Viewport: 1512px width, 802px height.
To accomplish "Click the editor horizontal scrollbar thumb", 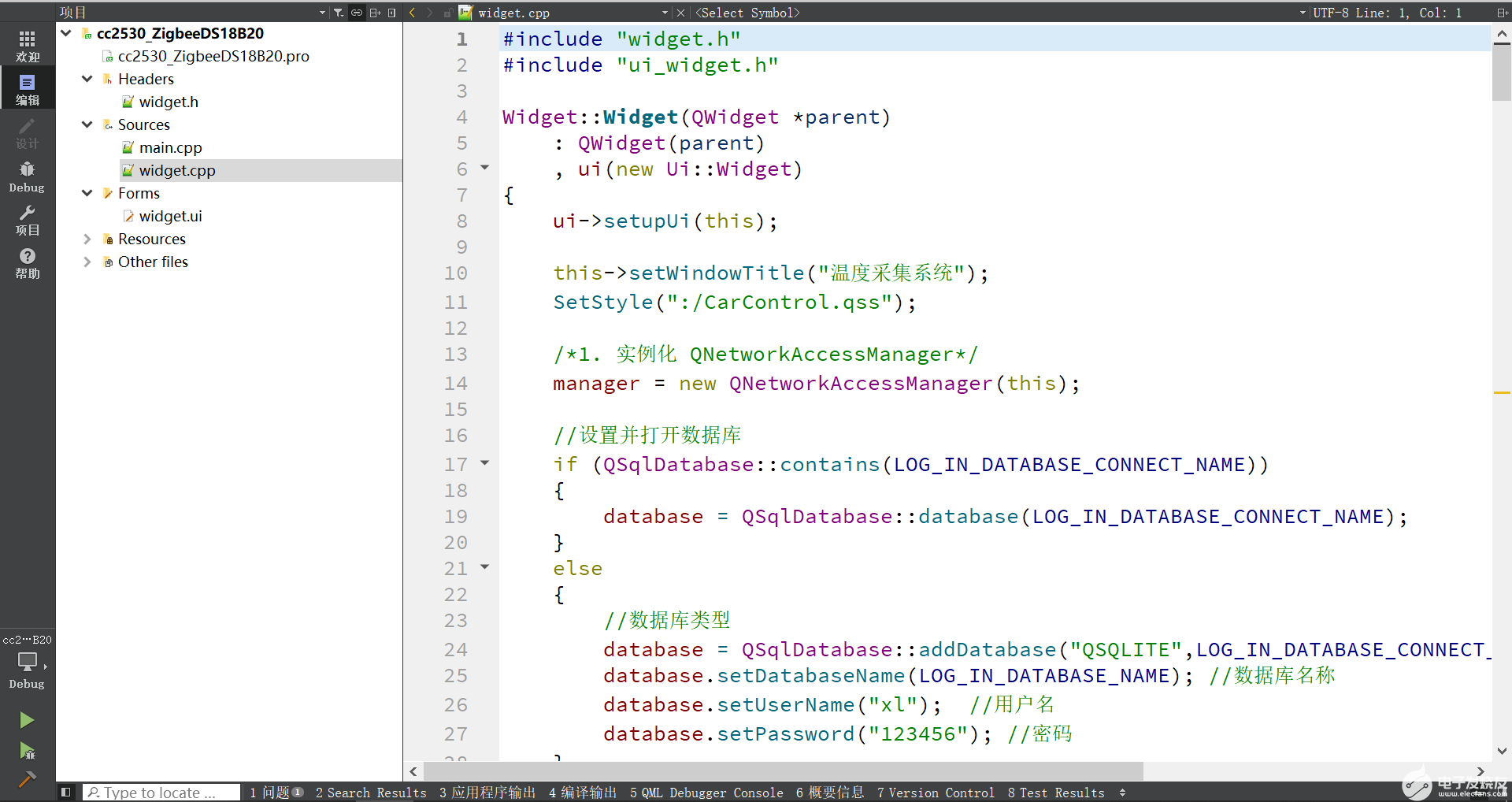I will (784, 770).
